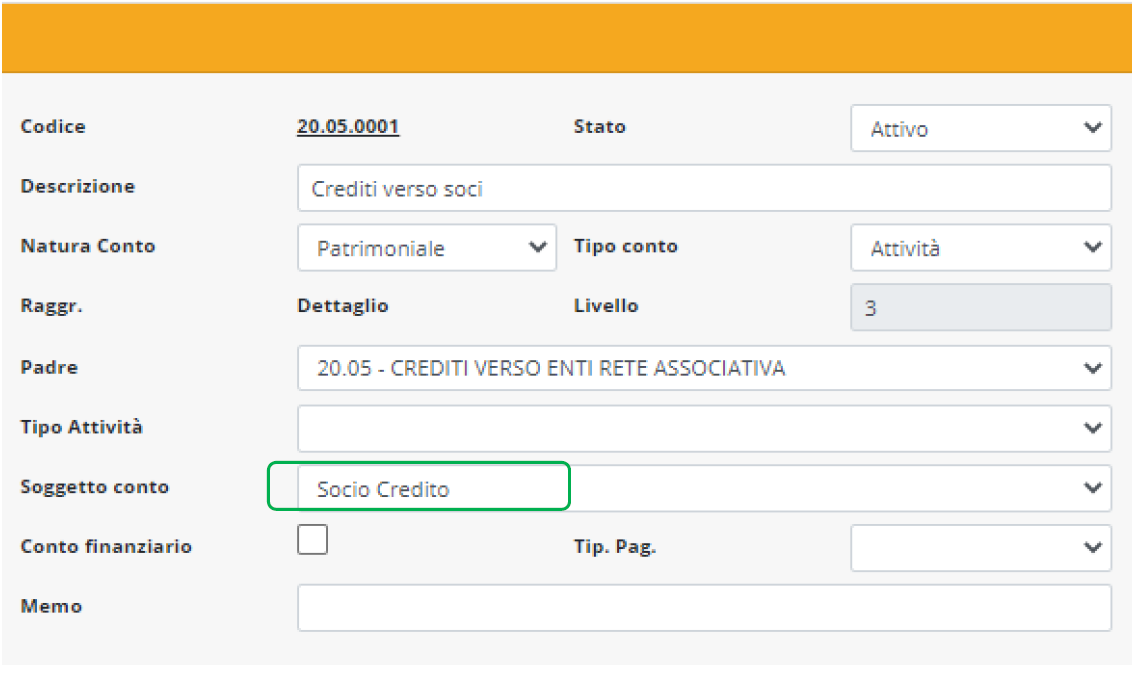Open the Soggetto conto dropdown
1137x676 pixels.
coord(703,489)
